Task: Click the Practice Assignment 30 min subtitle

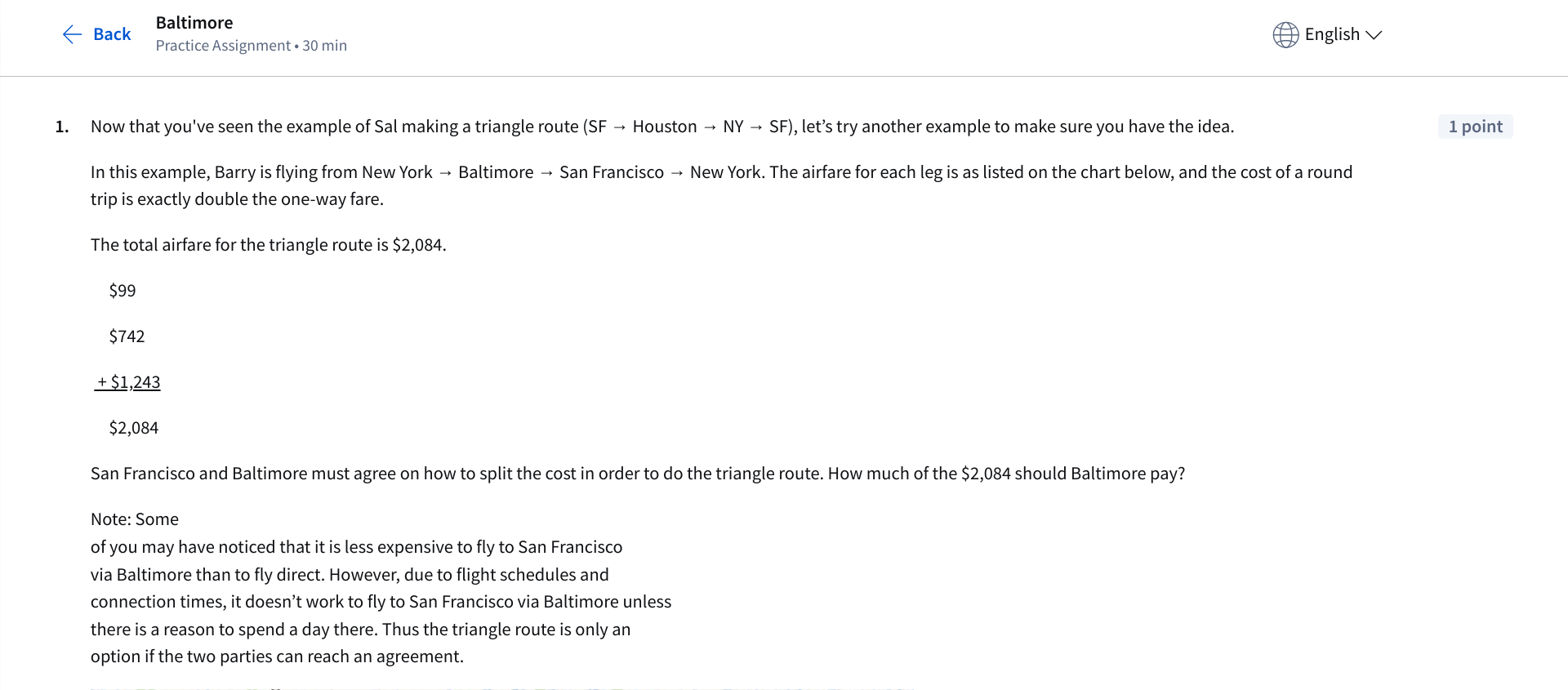Action: (251, 46)
